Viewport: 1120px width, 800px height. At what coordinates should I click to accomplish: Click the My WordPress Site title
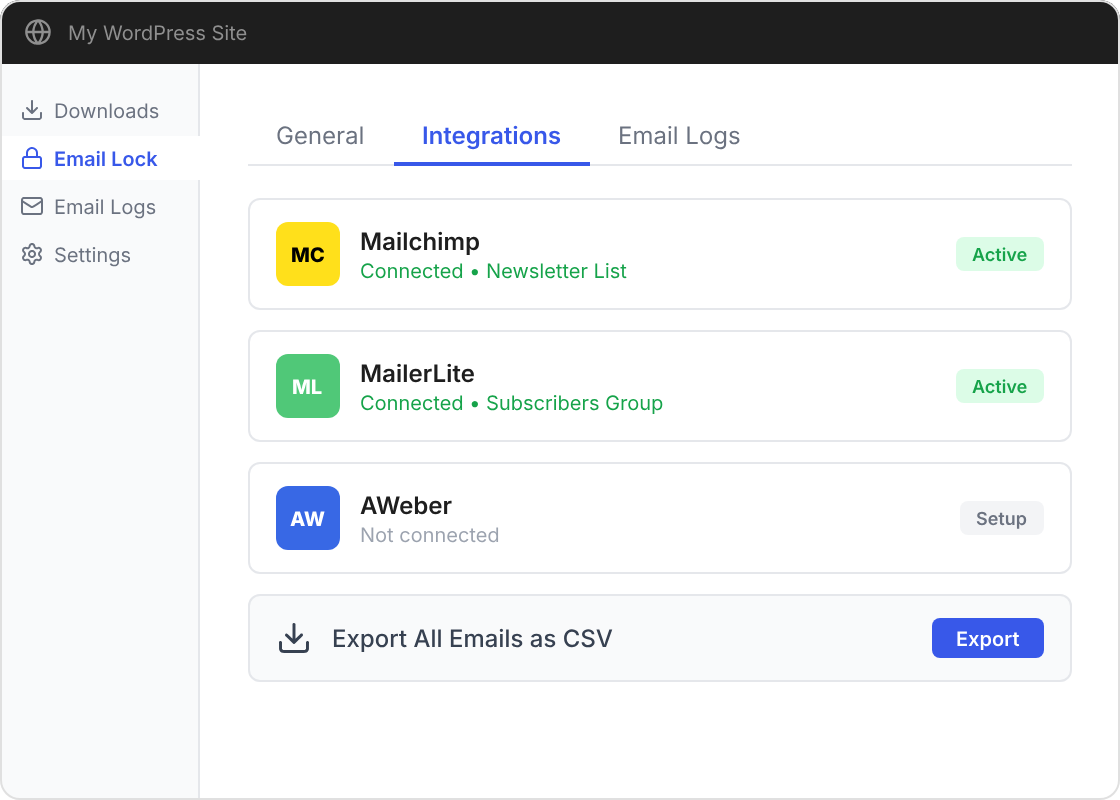click(156, 32)
